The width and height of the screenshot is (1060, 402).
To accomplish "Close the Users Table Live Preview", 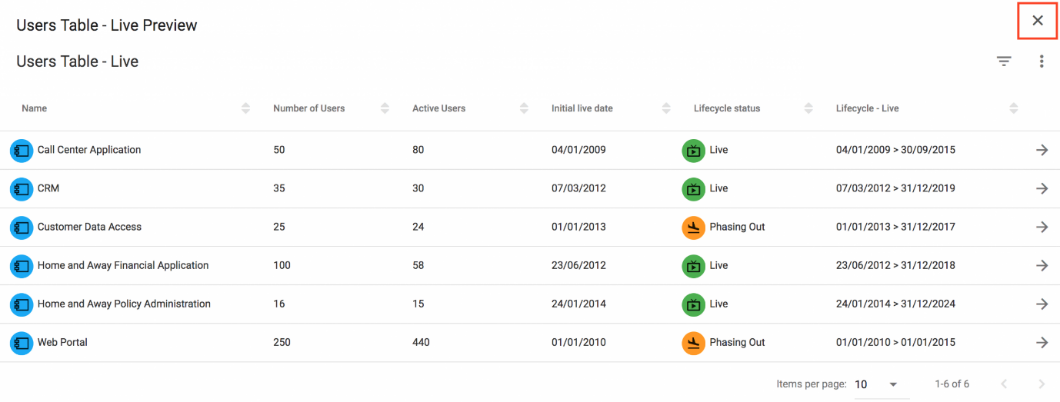I will [1037, 21].
